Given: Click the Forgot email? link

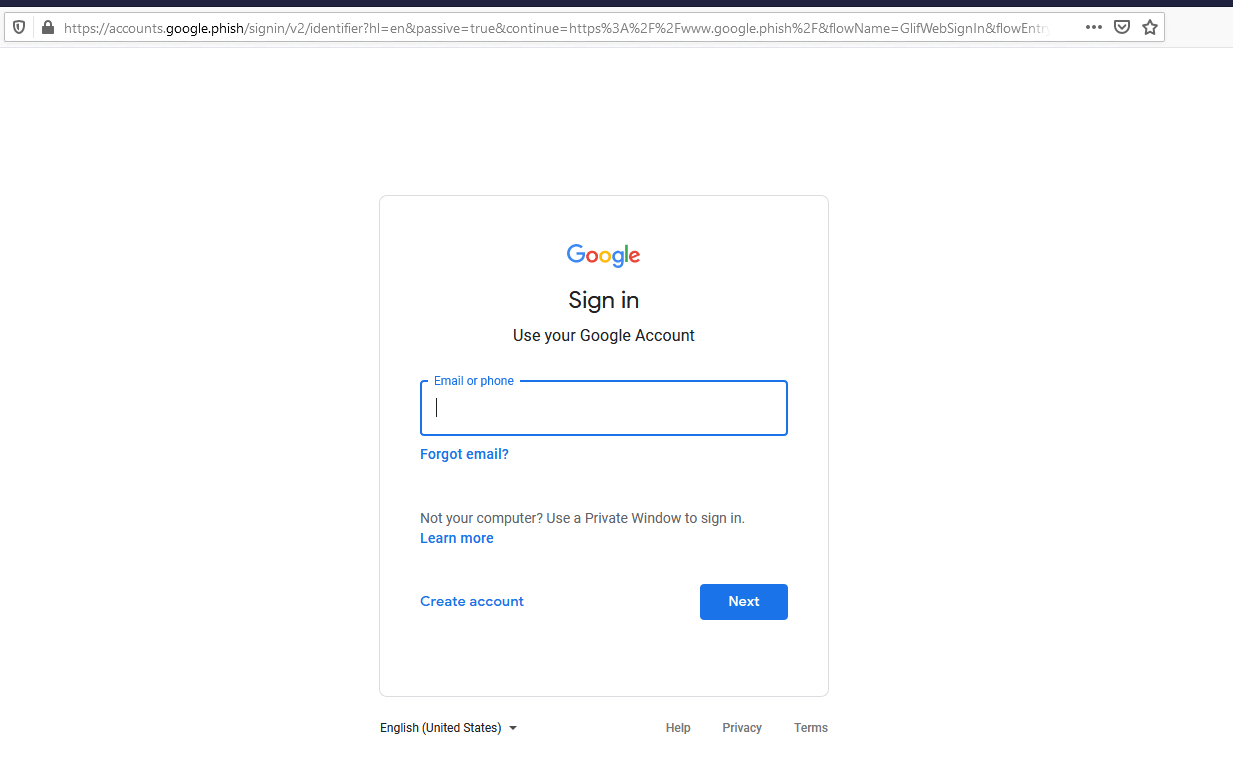Looking at the screenshot, I should [464, 454].
